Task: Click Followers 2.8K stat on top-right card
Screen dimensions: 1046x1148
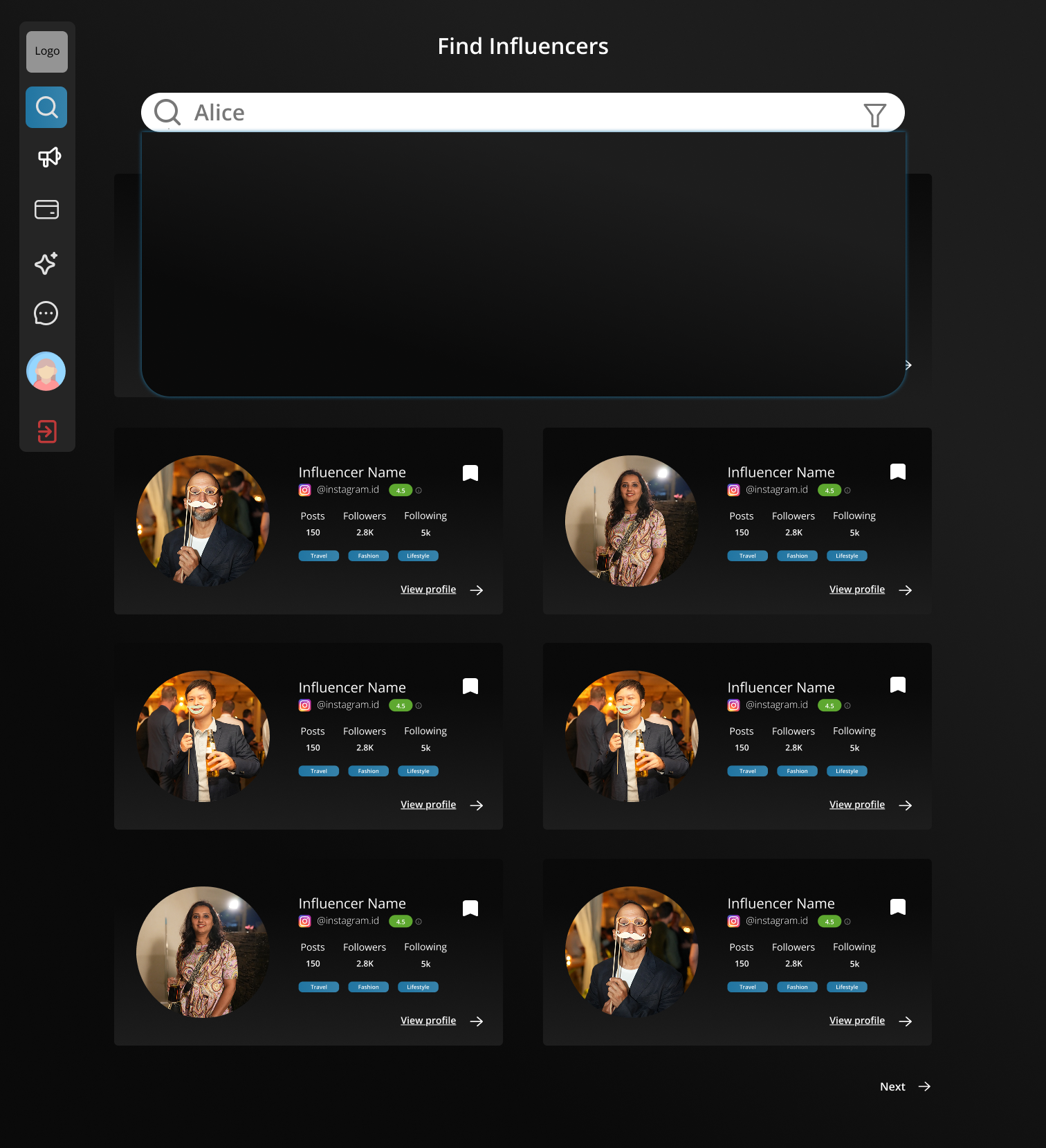Action: click(793, 524)
